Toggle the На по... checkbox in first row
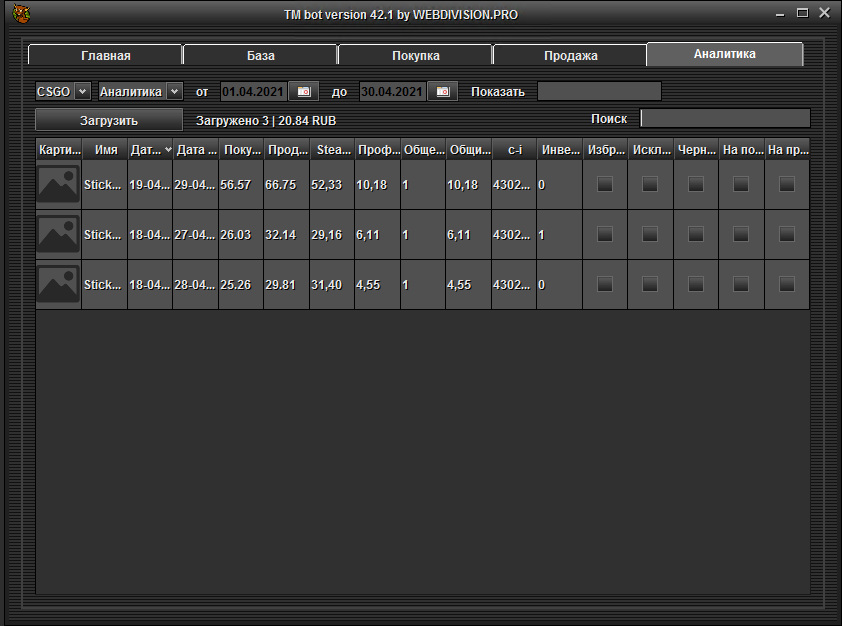842x626 pixels. coord(741,184)
